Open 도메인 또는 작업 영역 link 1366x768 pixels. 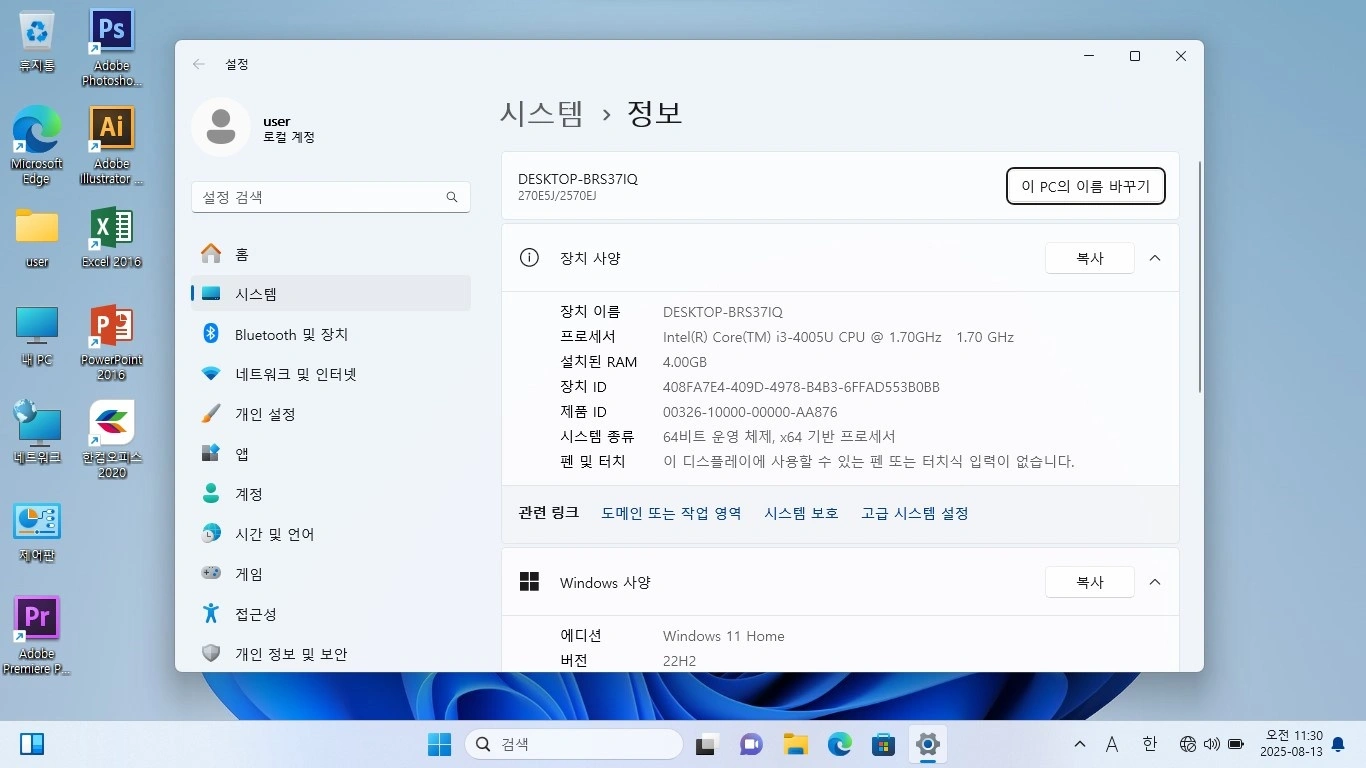click(671, 513)
